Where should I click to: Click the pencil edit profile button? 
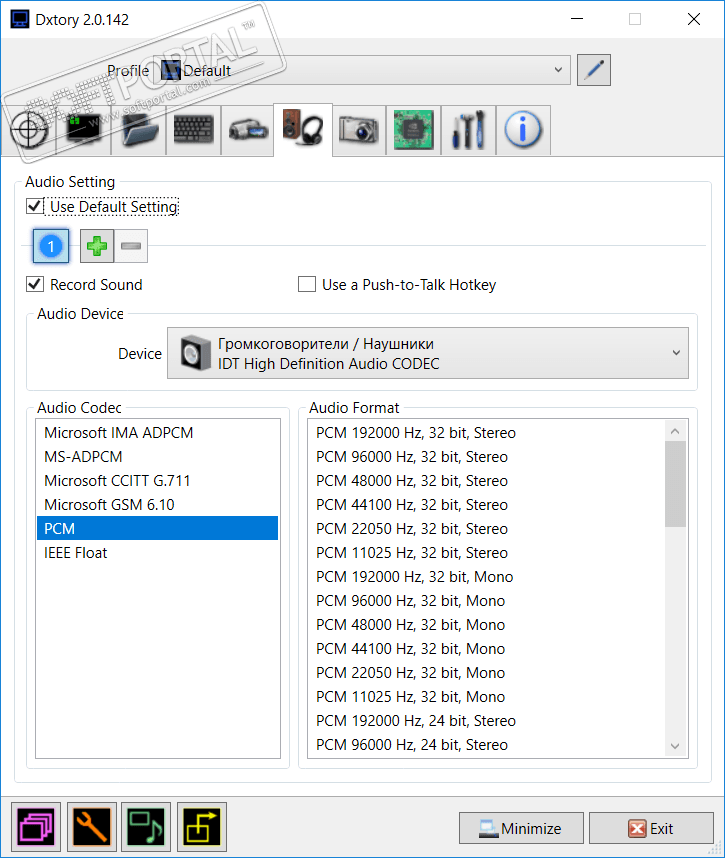point(594,70)
